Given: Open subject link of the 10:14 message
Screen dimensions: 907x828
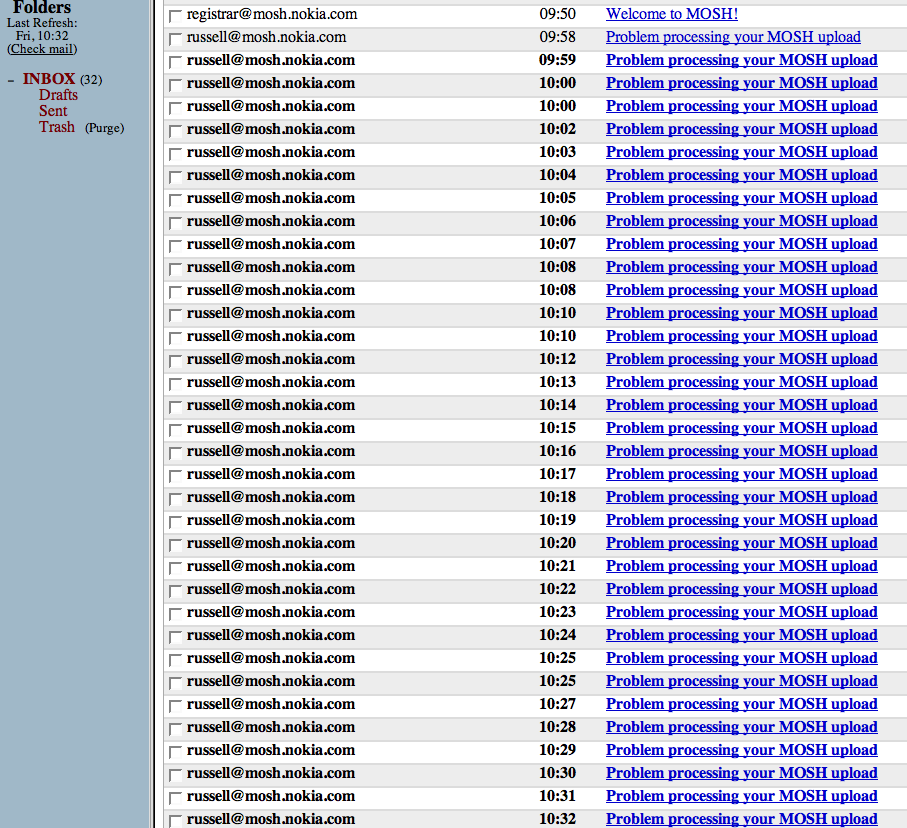Looking at the screenshot, I should coord(742,405).
